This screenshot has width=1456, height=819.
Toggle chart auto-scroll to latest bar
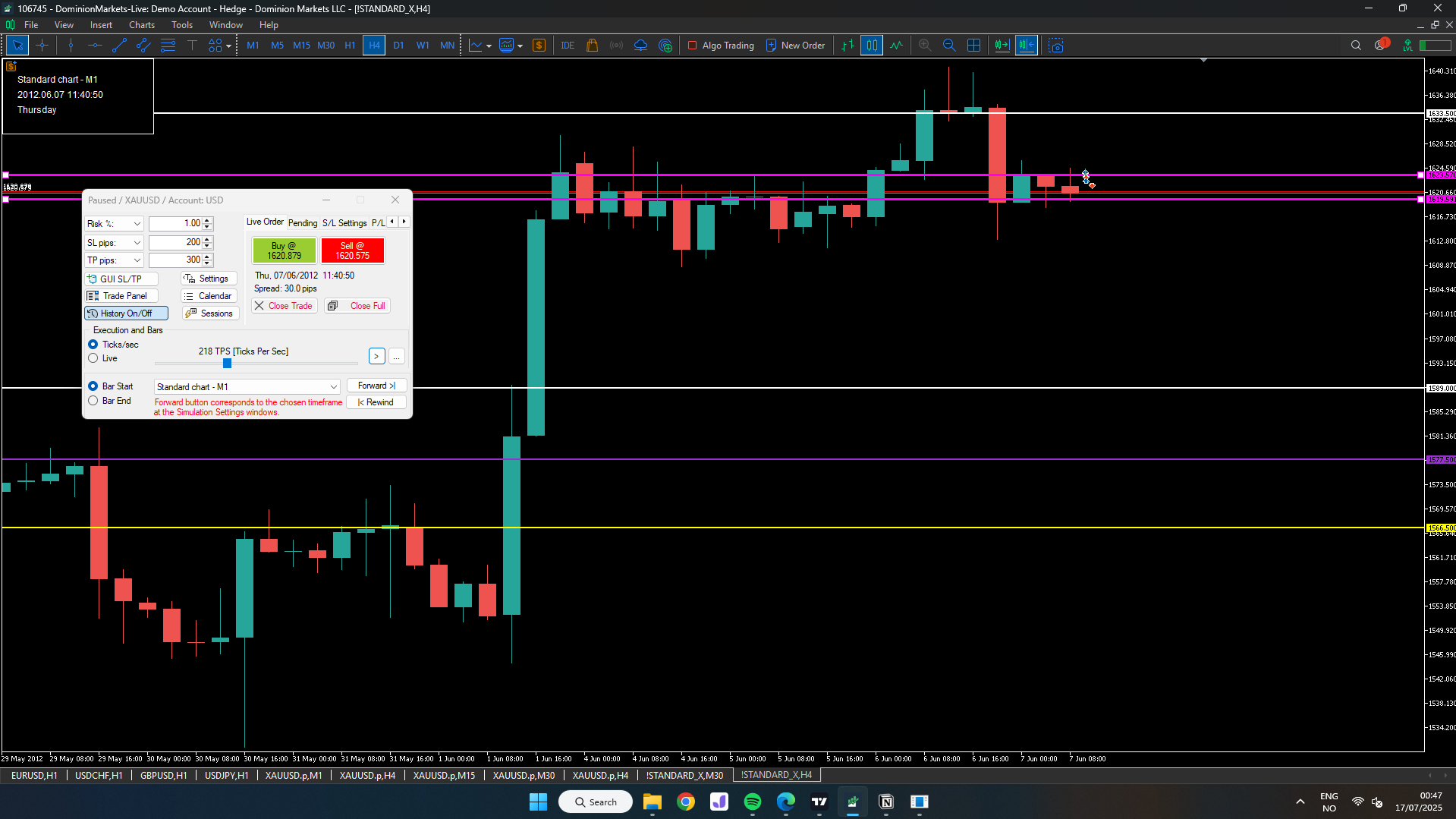coord(1002,46)
